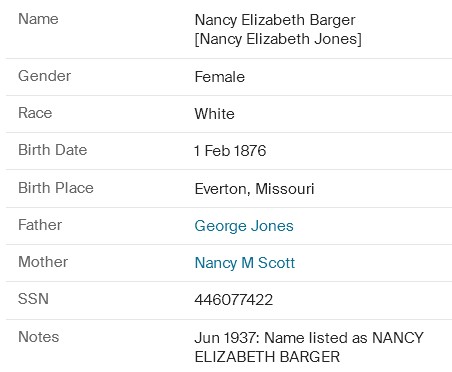Viewport: 452px width, 372px height.
Task: Select the SSN value 446077422
Action: pyautogui.click(x=234, y=300)
